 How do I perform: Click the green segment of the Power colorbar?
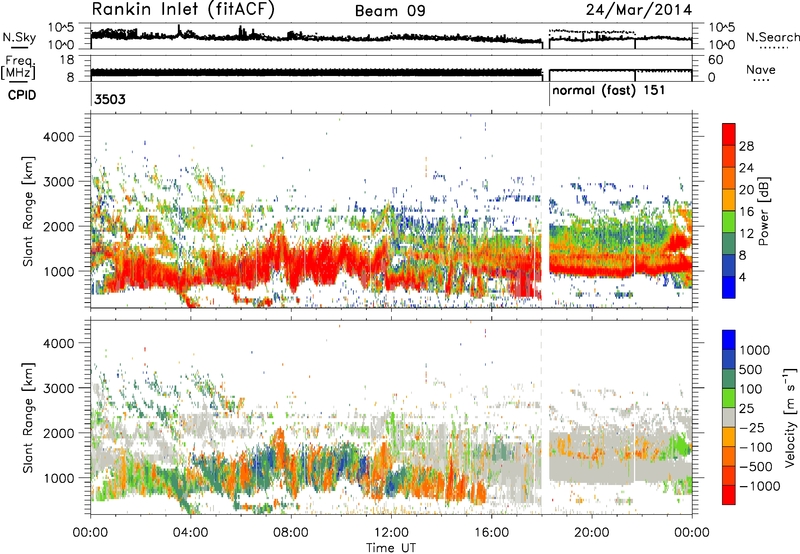(729, 222)
